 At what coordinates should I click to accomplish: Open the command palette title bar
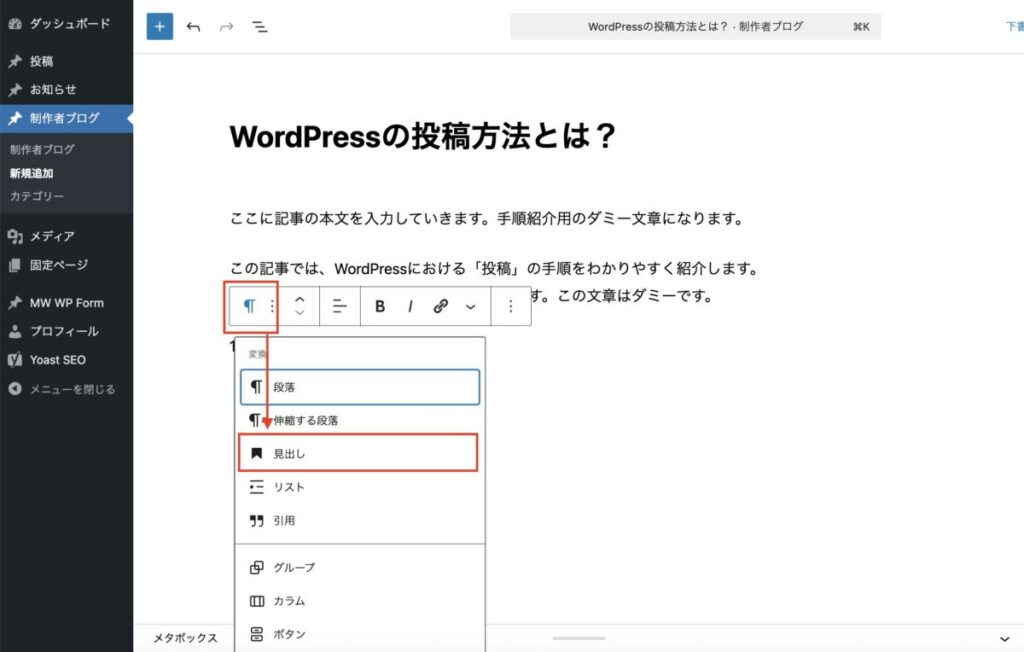tap(696, 27)
